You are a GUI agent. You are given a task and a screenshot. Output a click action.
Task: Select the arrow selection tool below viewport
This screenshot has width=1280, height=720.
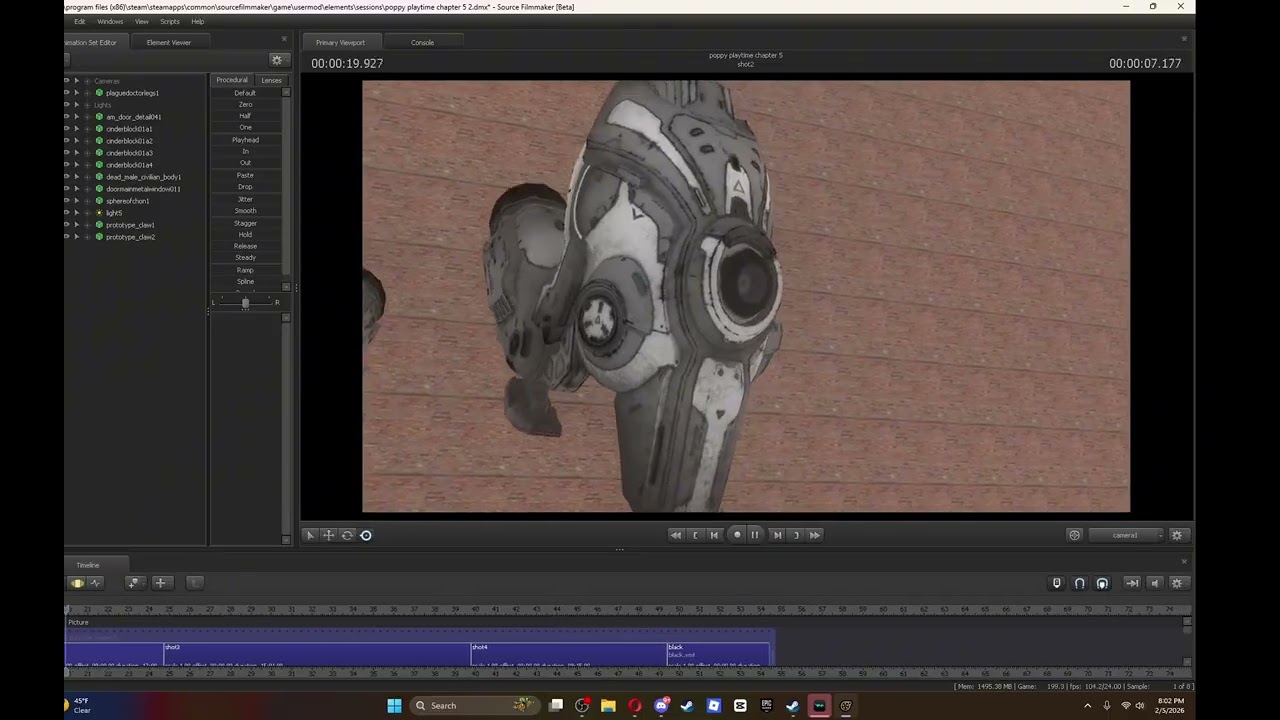[x=310, y=535]
